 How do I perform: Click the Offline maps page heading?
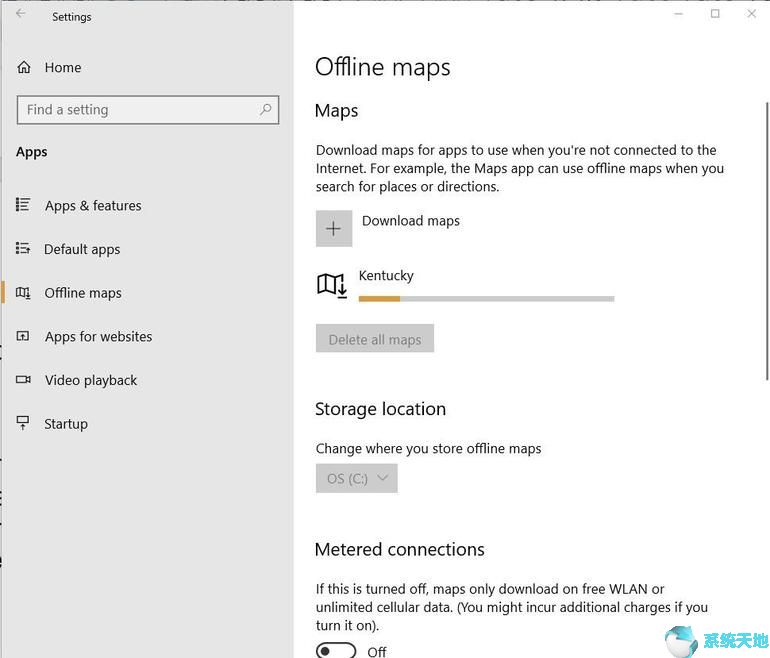(x=383, y=68)
